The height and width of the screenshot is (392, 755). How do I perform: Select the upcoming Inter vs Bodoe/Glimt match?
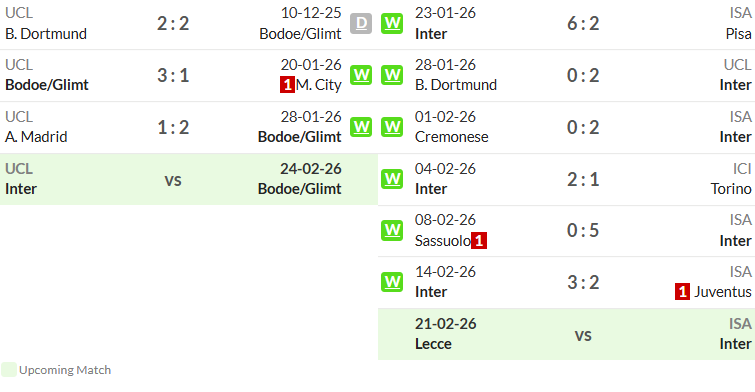tap(189, 179)
